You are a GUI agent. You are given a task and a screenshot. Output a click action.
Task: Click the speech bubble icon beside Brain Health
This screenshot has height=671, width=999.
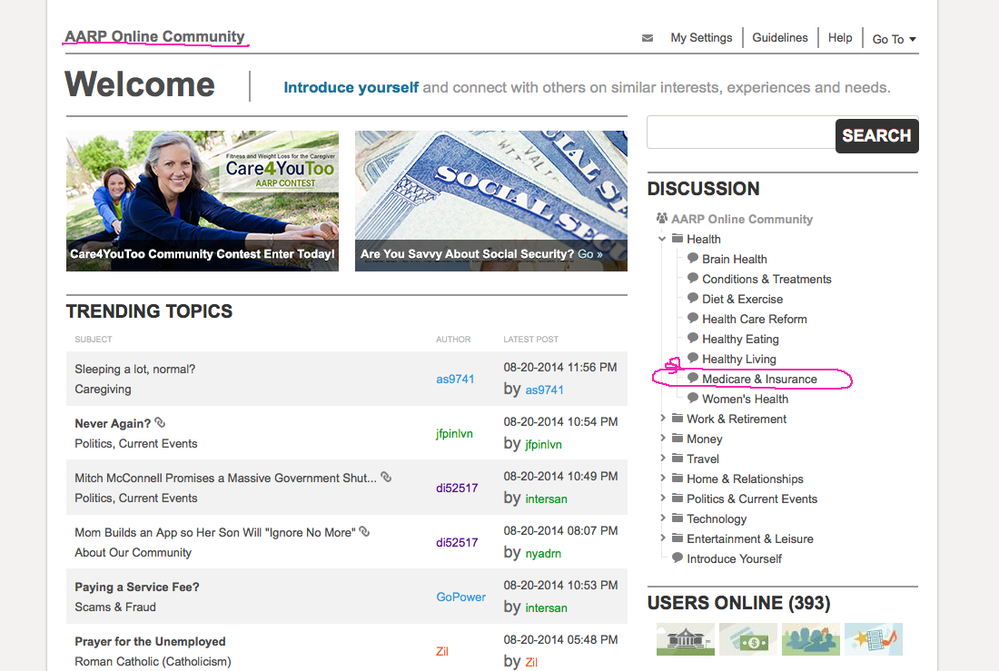click(x=692, y=258)
